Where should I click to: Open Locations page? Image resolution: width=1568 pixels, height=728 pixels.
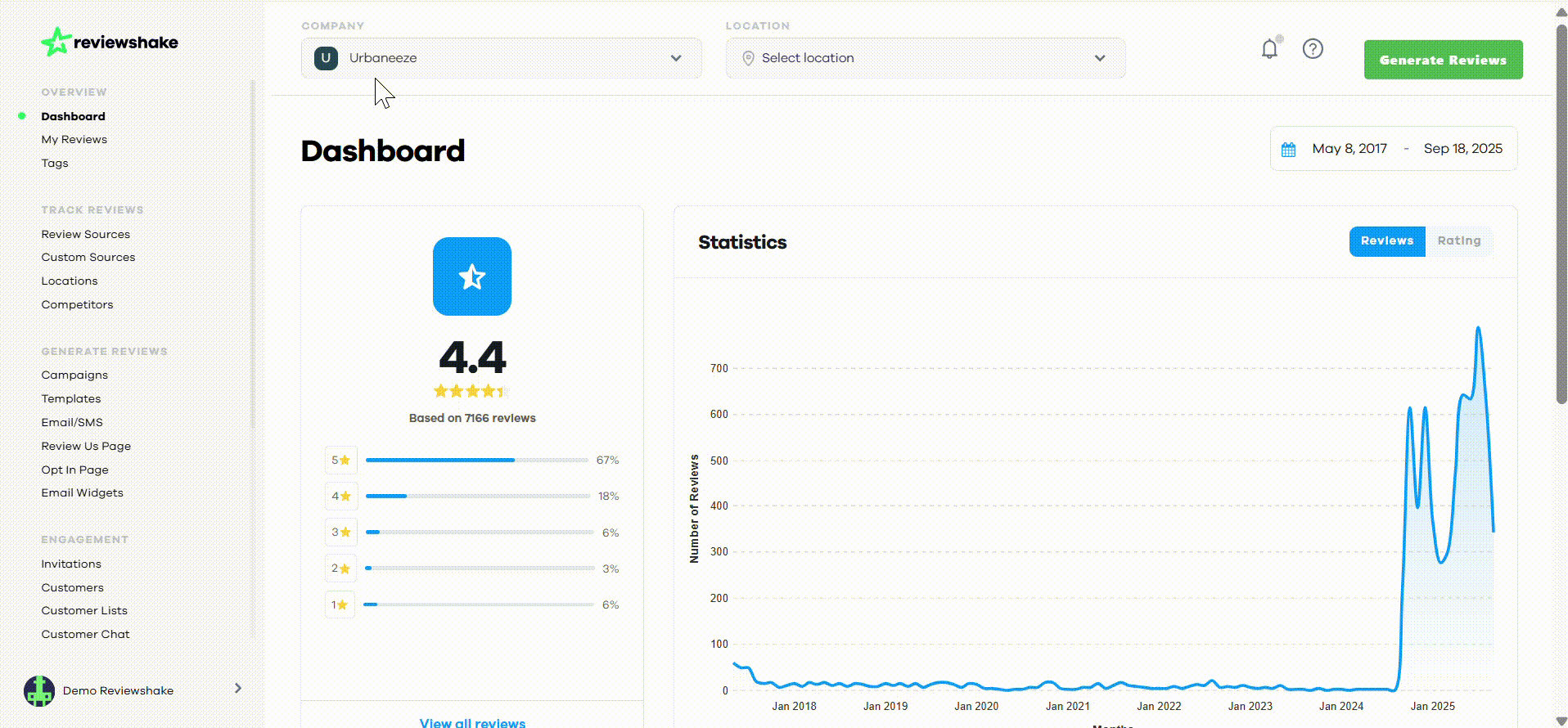pos(70,281)
